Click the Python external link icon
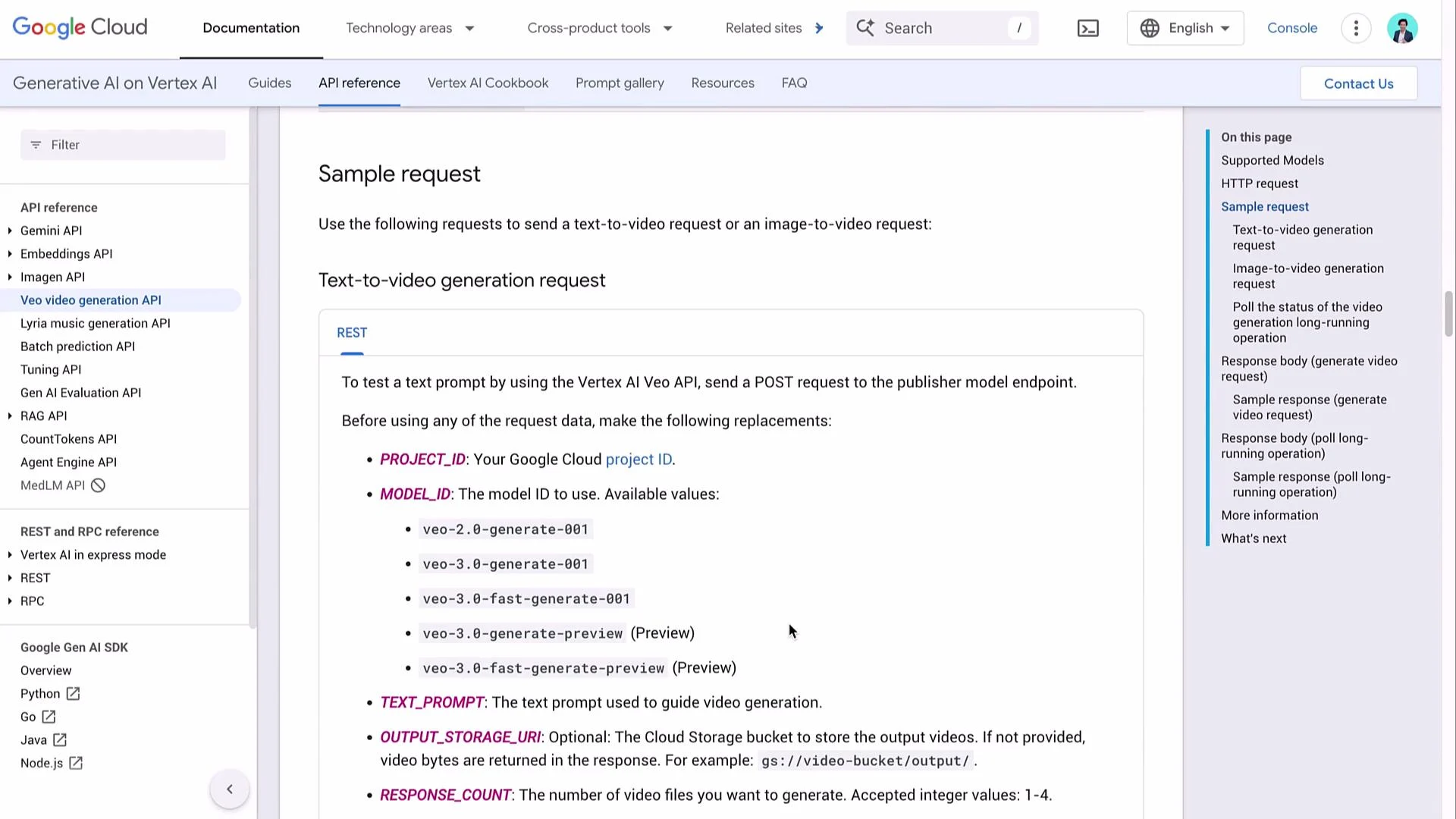Viewport: 1456px width, 819px height. point(73,694)
